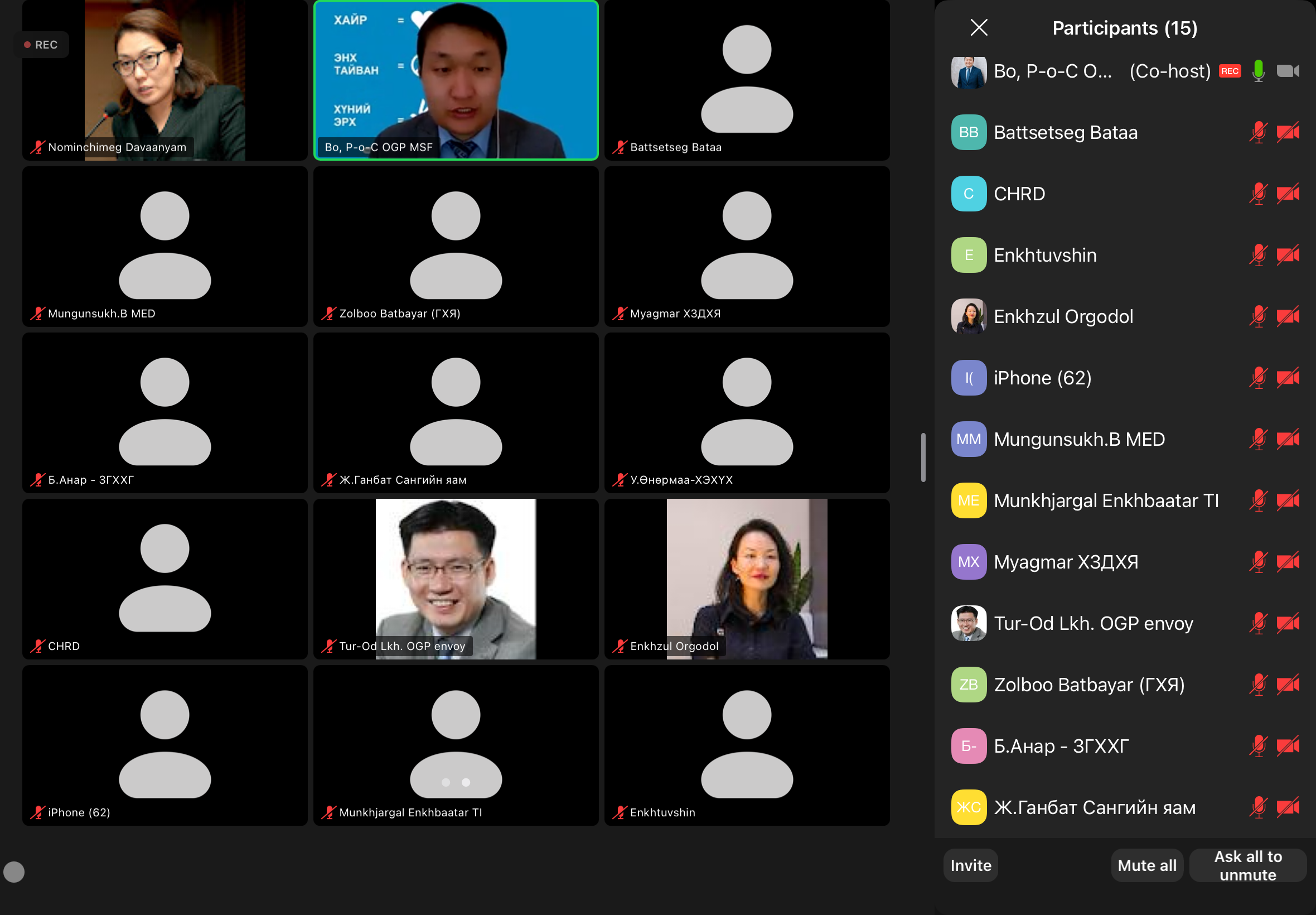Select Bo's active speaker video tile
Viewport: 1316px width, 915px height.
tap(456, 80)
